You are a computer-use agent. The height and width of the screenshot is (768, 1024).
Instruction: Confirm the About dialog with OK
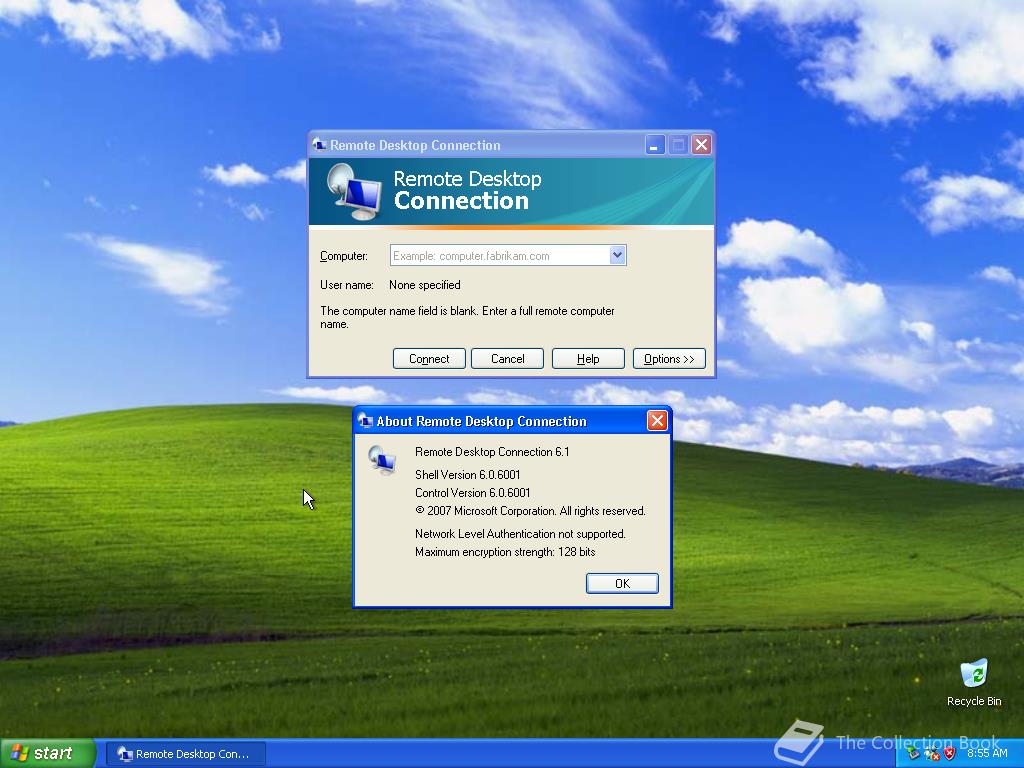click(x=622, y=583)
